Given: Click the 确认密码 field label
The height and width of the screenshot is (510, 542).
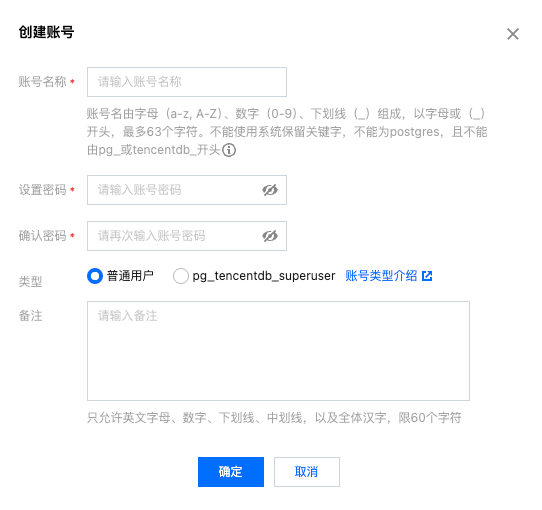Looking at the screenshot, I should [x=42, y=236].
